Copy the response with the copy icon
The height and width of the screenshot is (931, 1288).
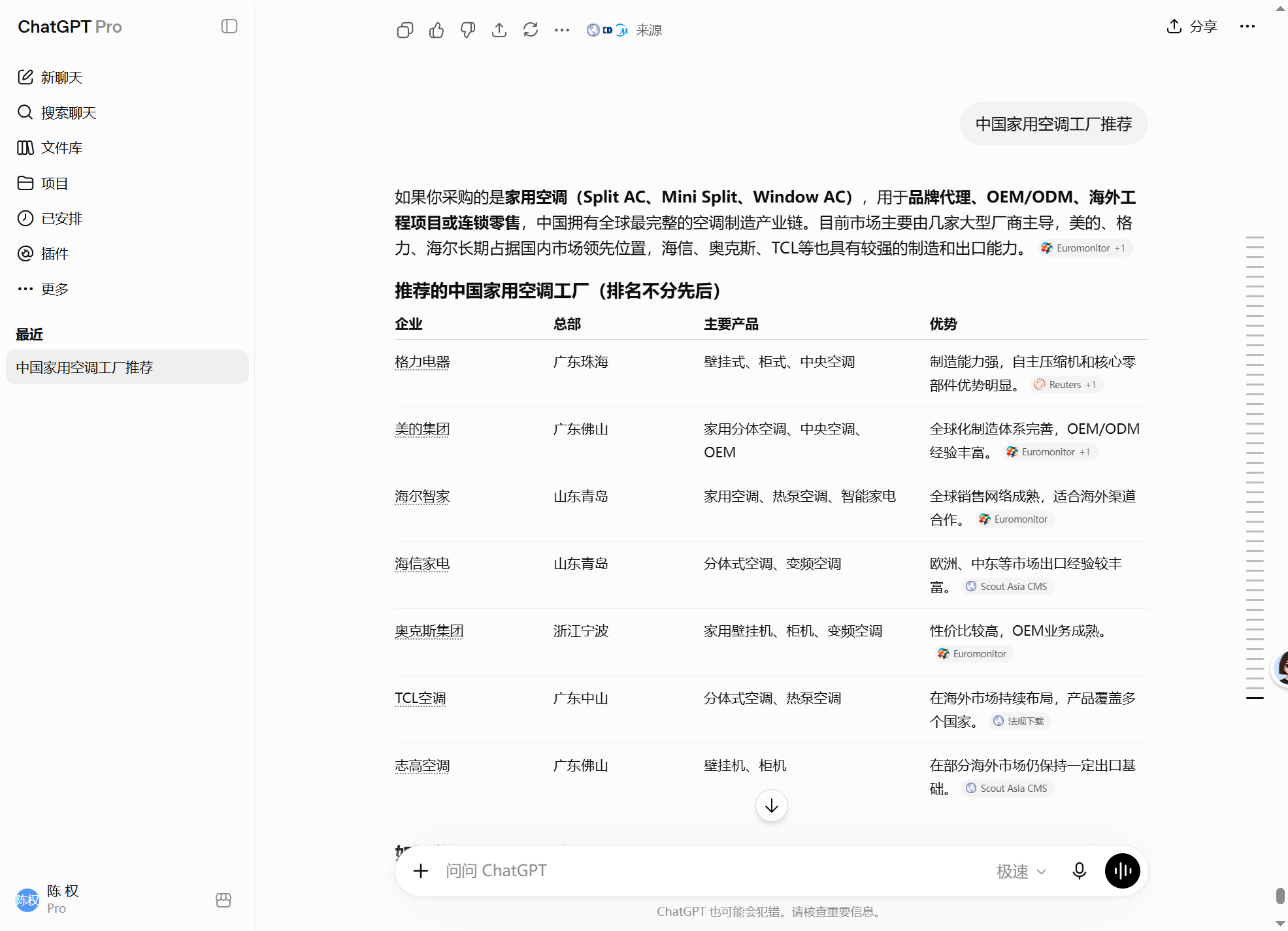(x=405, y=30)
